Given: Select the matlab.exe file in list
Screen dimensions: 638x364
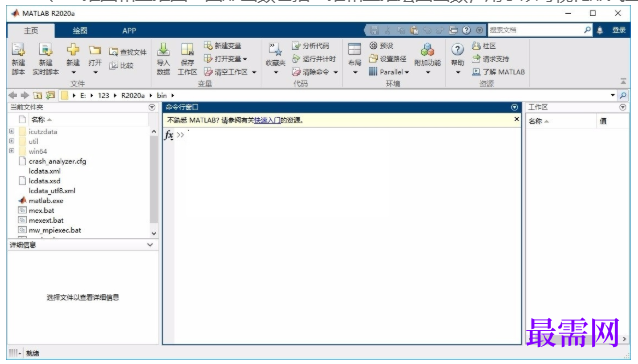Looking at the screenshot, I should pos(46,201).
